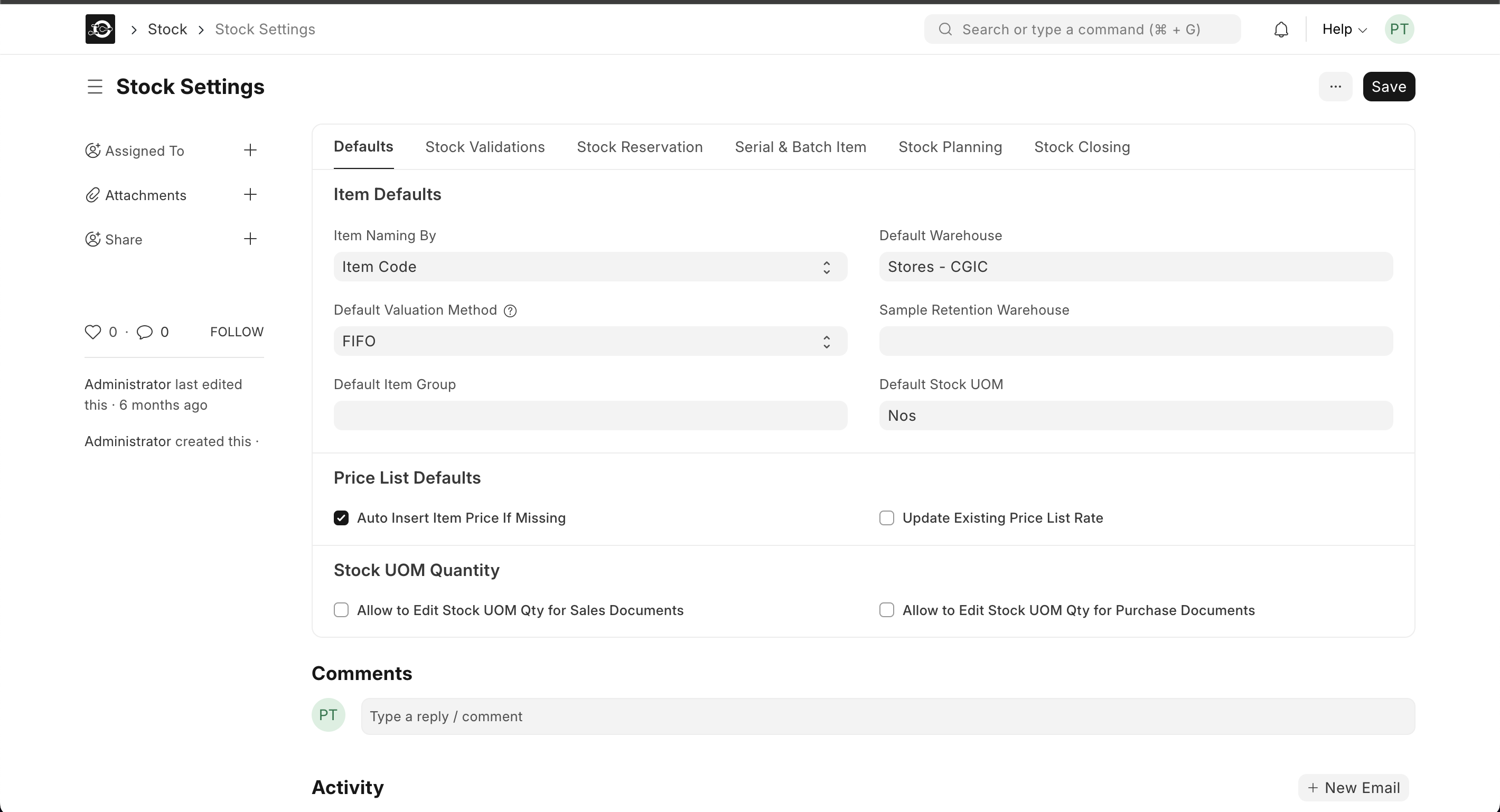
Task: Click the New Email button
Action: point(1353,787)
